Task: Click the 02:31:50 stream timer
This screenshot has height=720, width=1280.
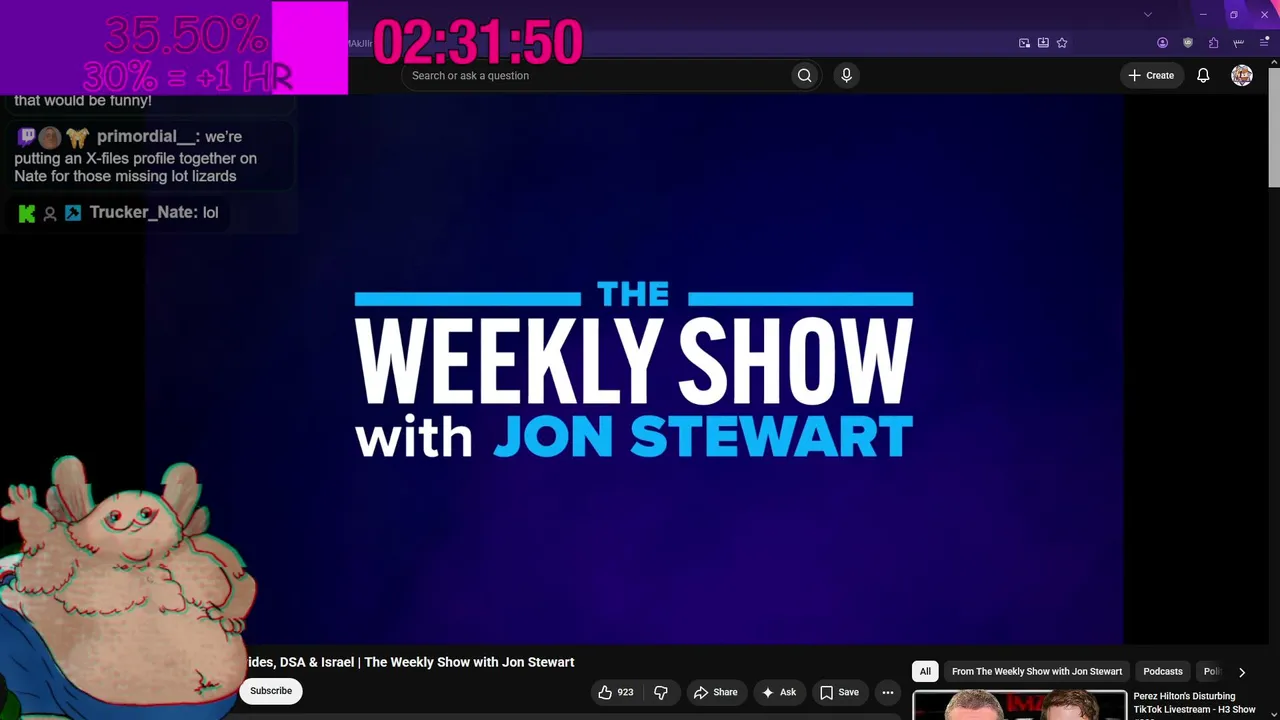Action: (477, 43)
